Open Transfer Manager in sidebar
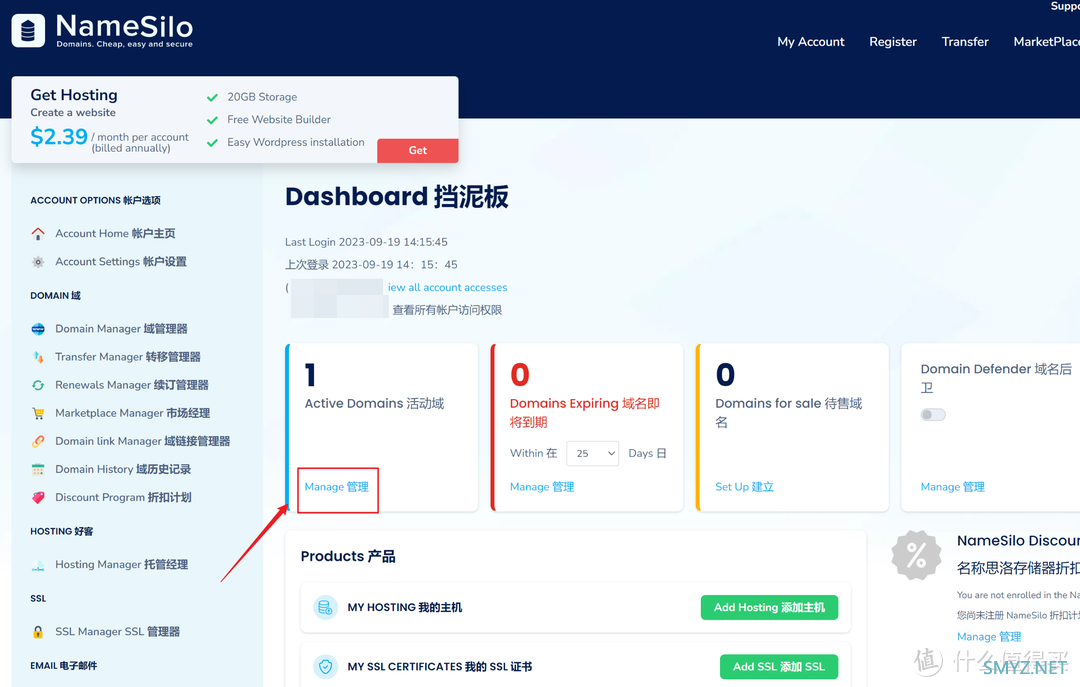This screenshot has height=687, width=1080. pos(128,357)
